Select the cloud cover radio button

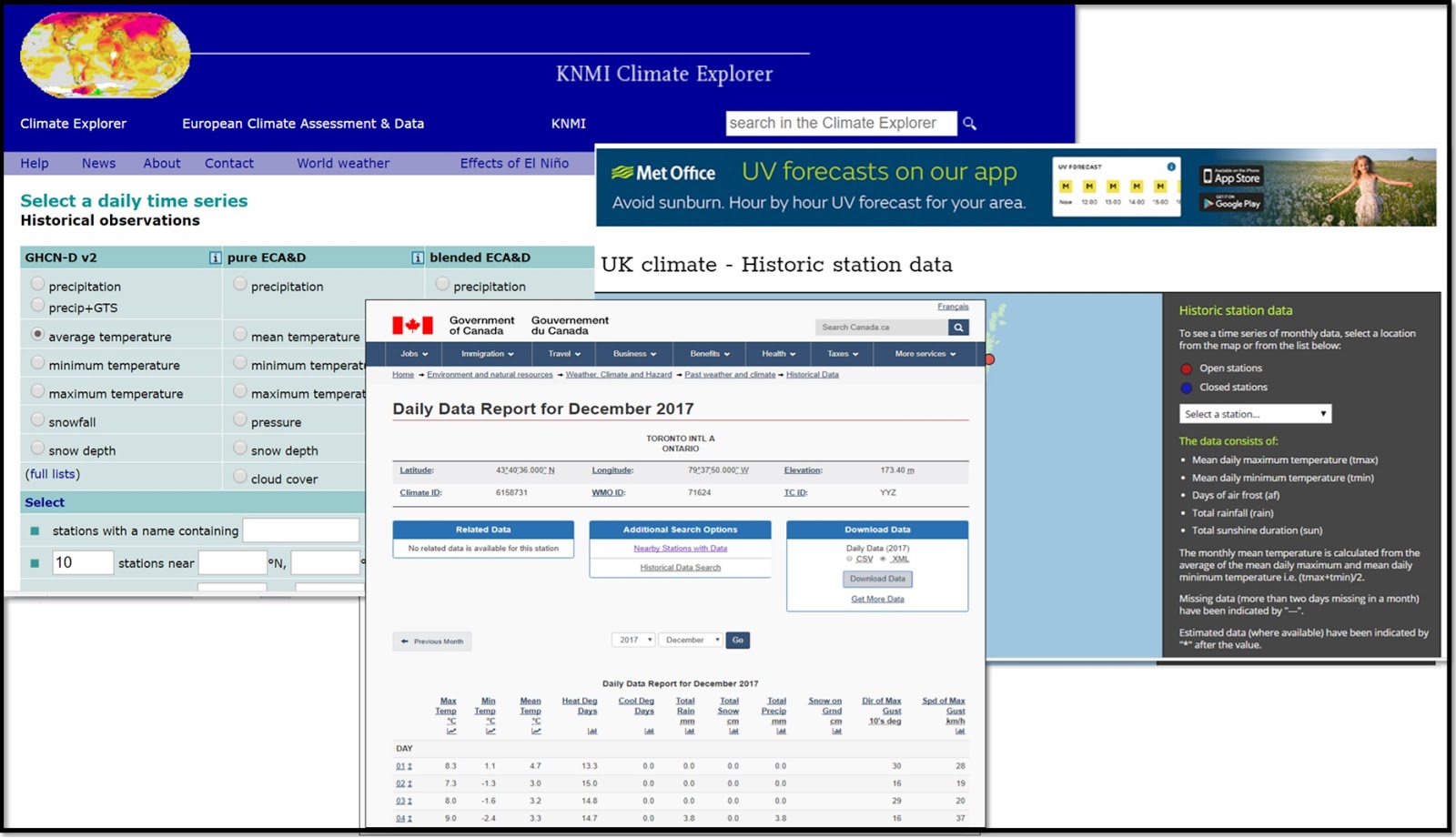pos(240,477)
